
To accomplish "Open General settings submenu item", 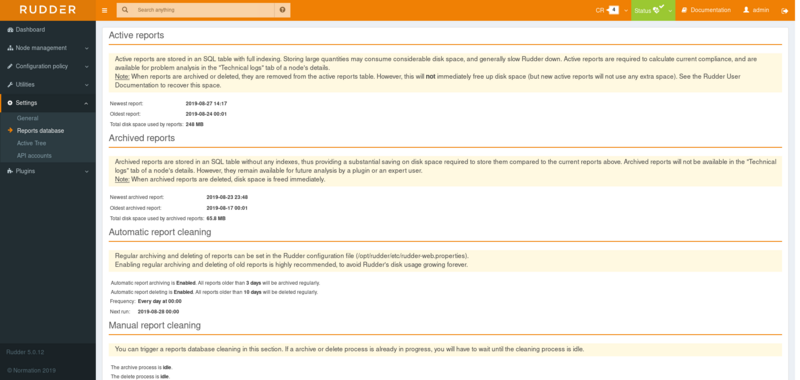I will 28,118.
